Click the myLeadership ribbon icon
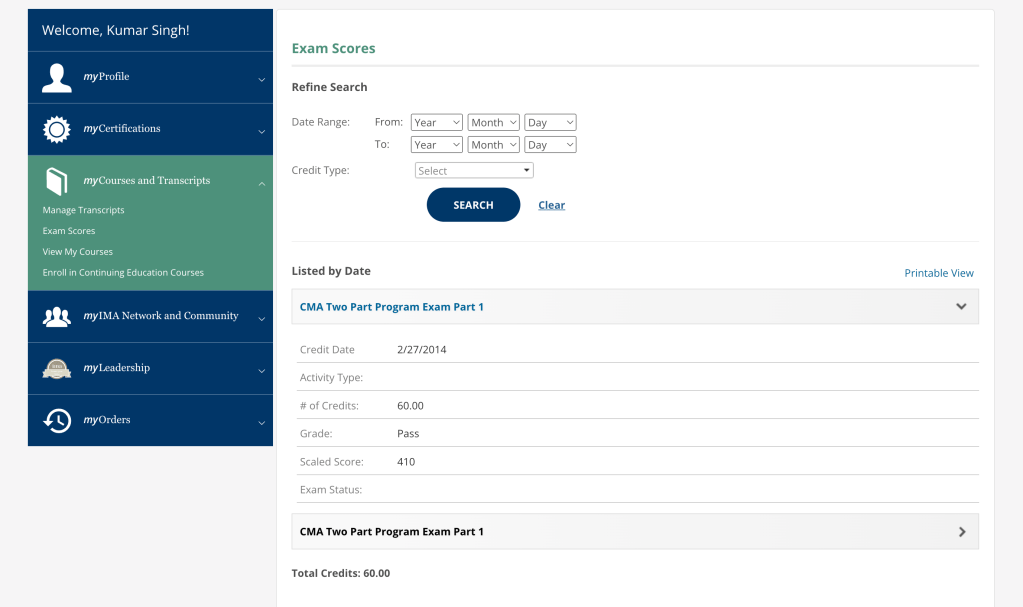Screen dimensions: 1023x607 (x=57, y=368)
